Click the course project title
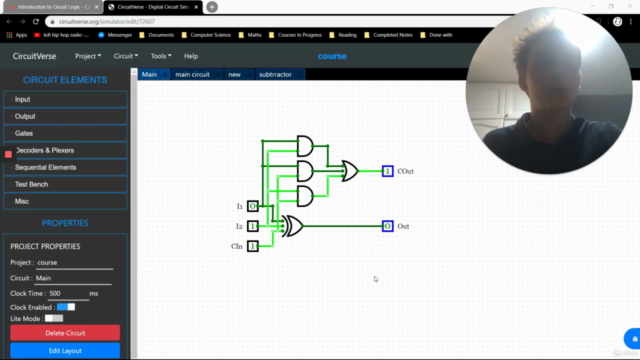Viewport: 640px width, 360px height. (332, 56)
